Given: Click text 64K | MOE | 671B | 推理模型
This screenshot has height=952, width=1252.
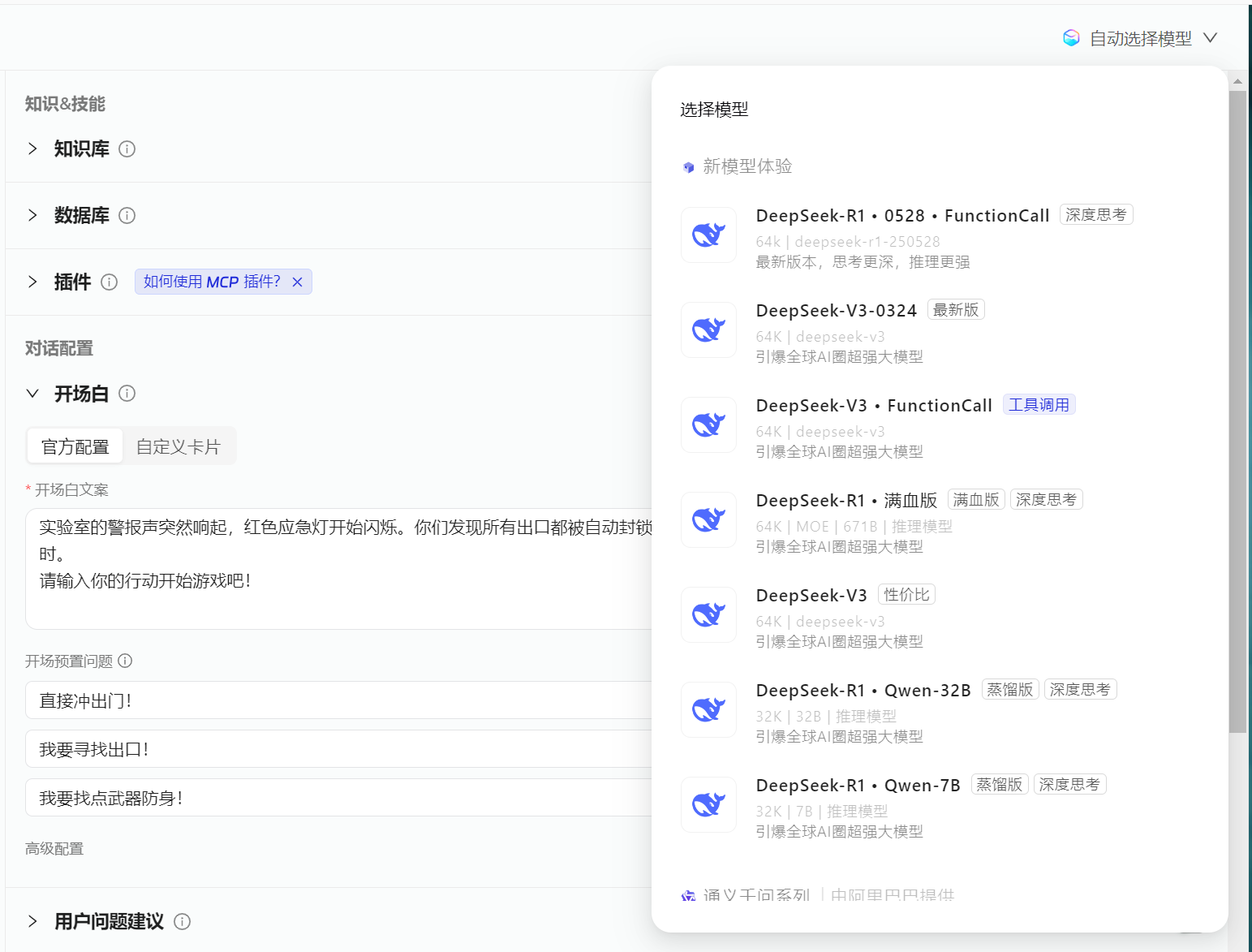Looking at the screenshot, I should click(x=854, y=527).
